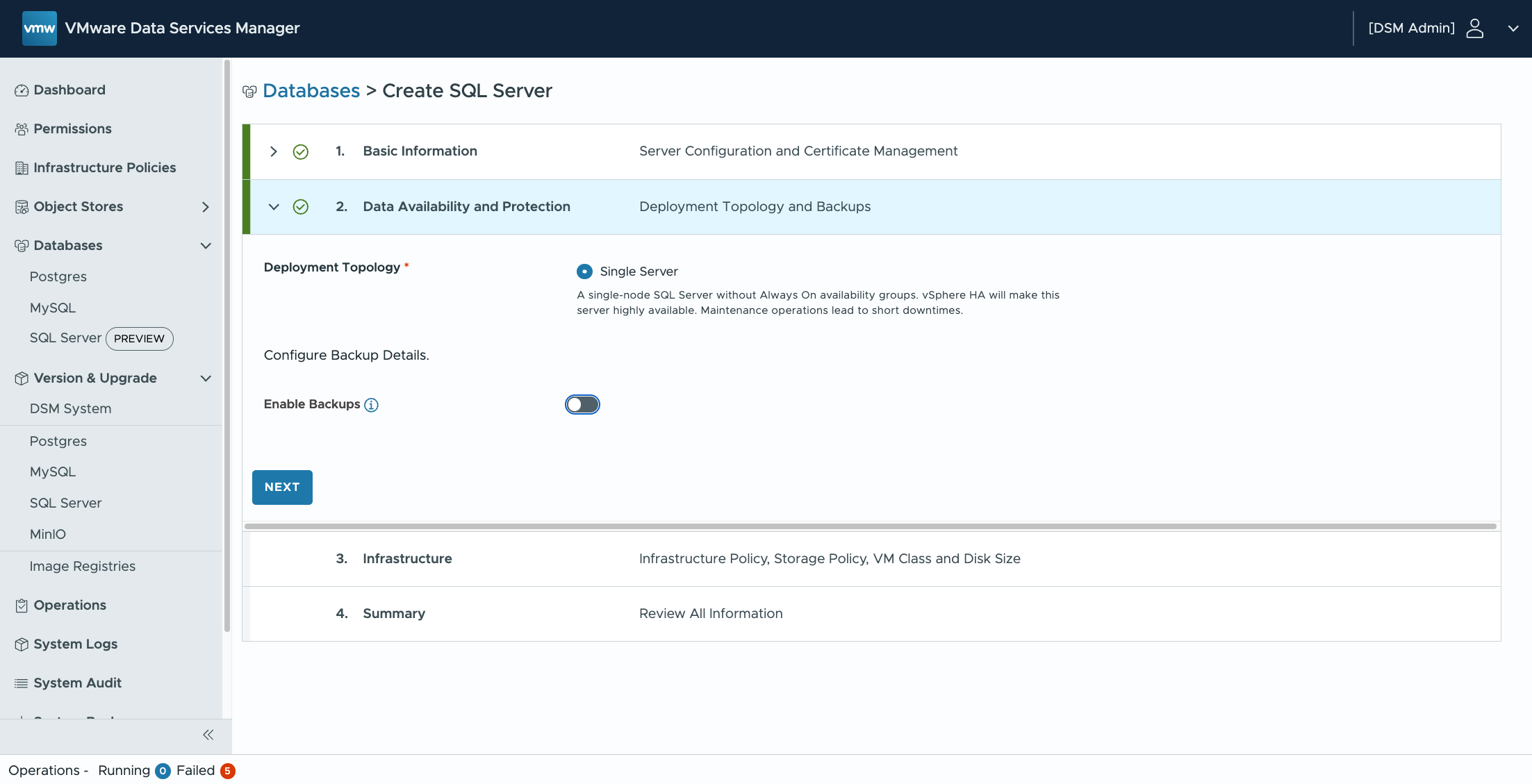Viewport: 1532px width, 784px height.
Task: Open SQL Server PREVIEW under Databases
Action: click(x=66, y=338)
